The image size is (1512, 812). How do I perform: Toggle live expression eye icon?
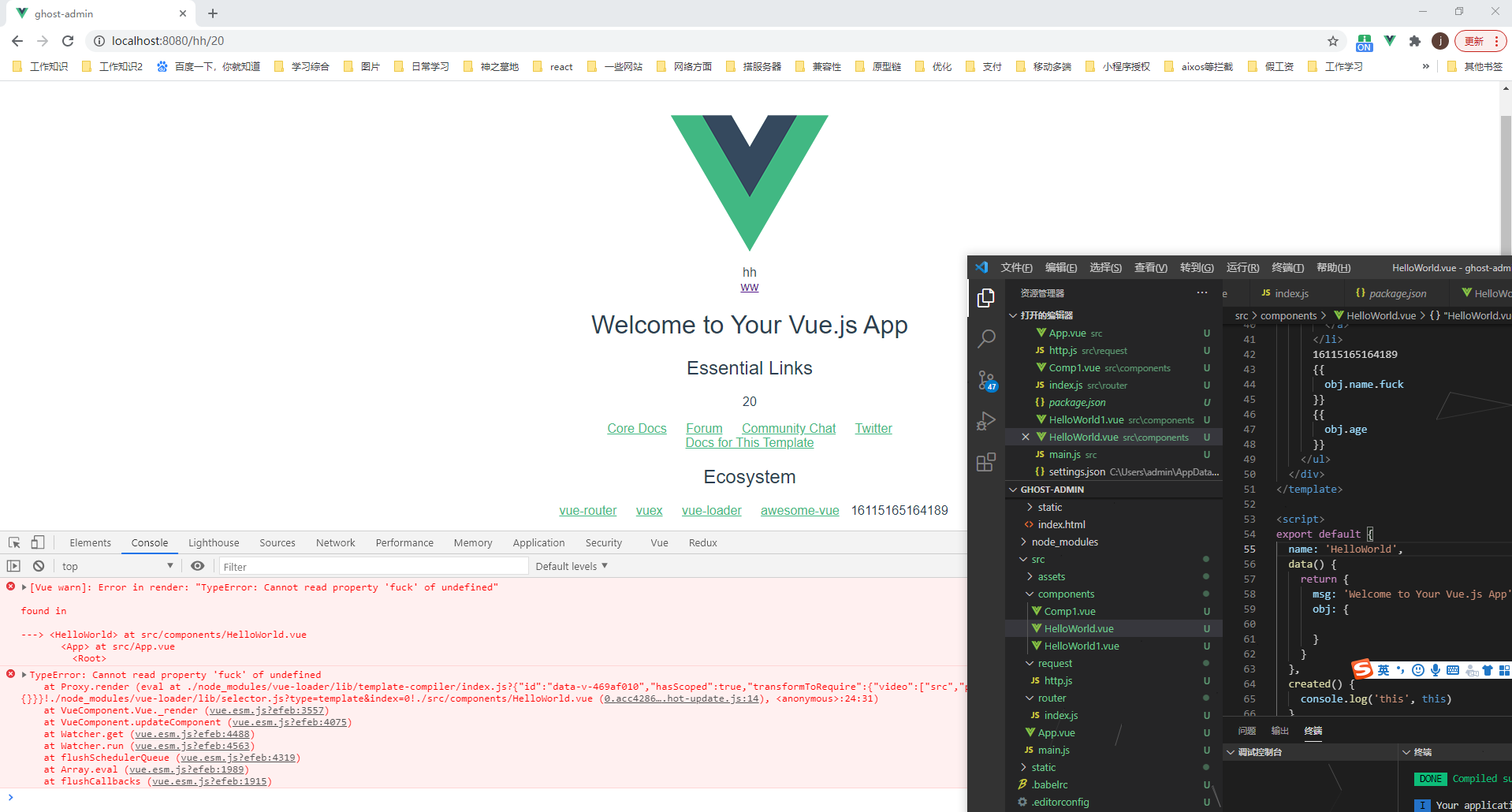click(x=198, y=566)
